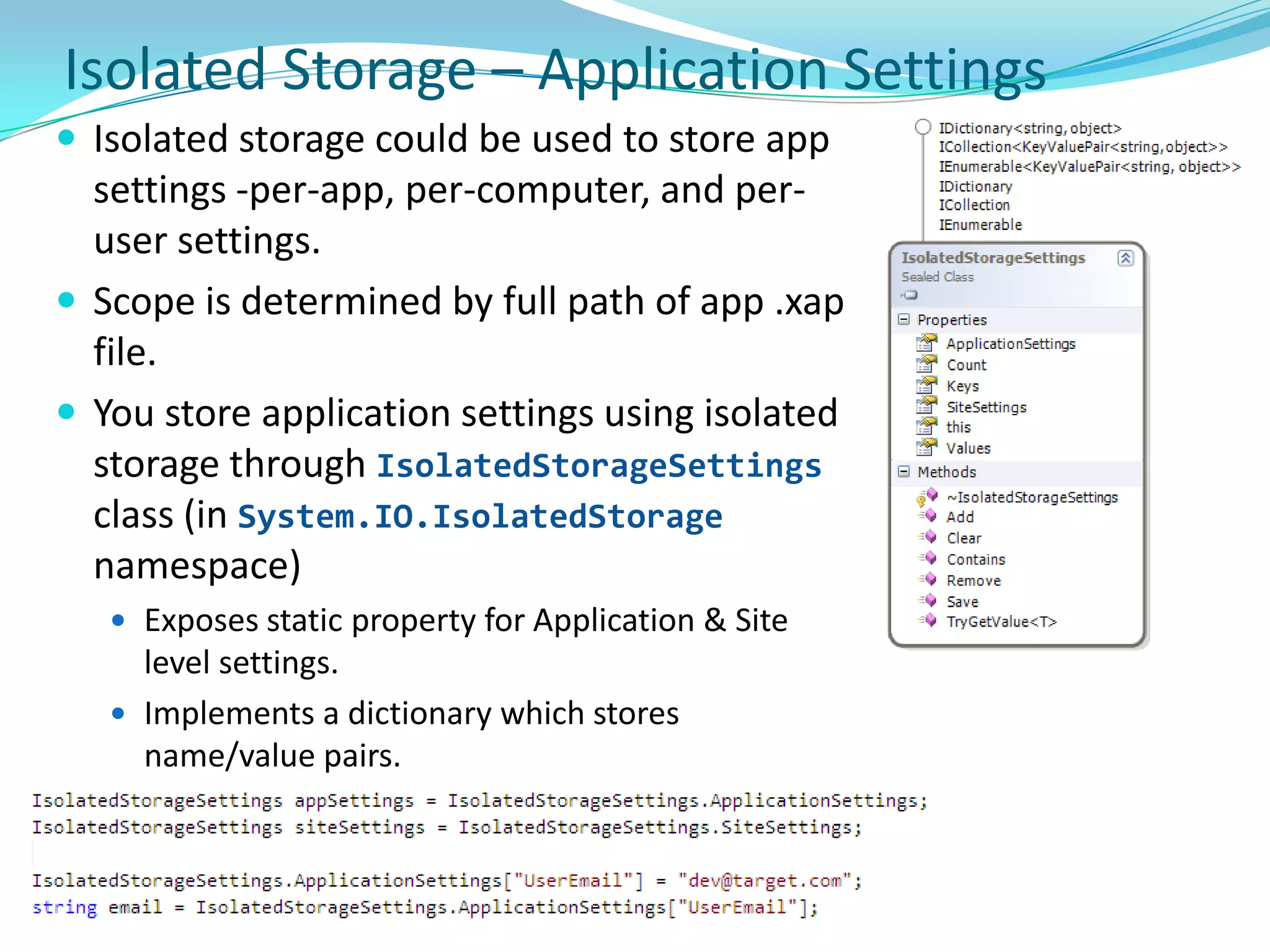Select the Save method label
Image resolution: width=1270 pixels, height=952 pixels.
tap(962, 602)
